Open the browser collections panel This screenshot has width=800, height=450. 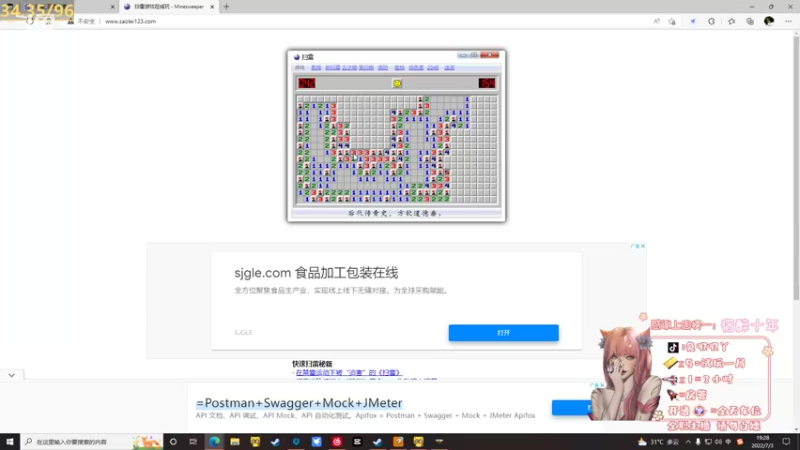point(750,21)
